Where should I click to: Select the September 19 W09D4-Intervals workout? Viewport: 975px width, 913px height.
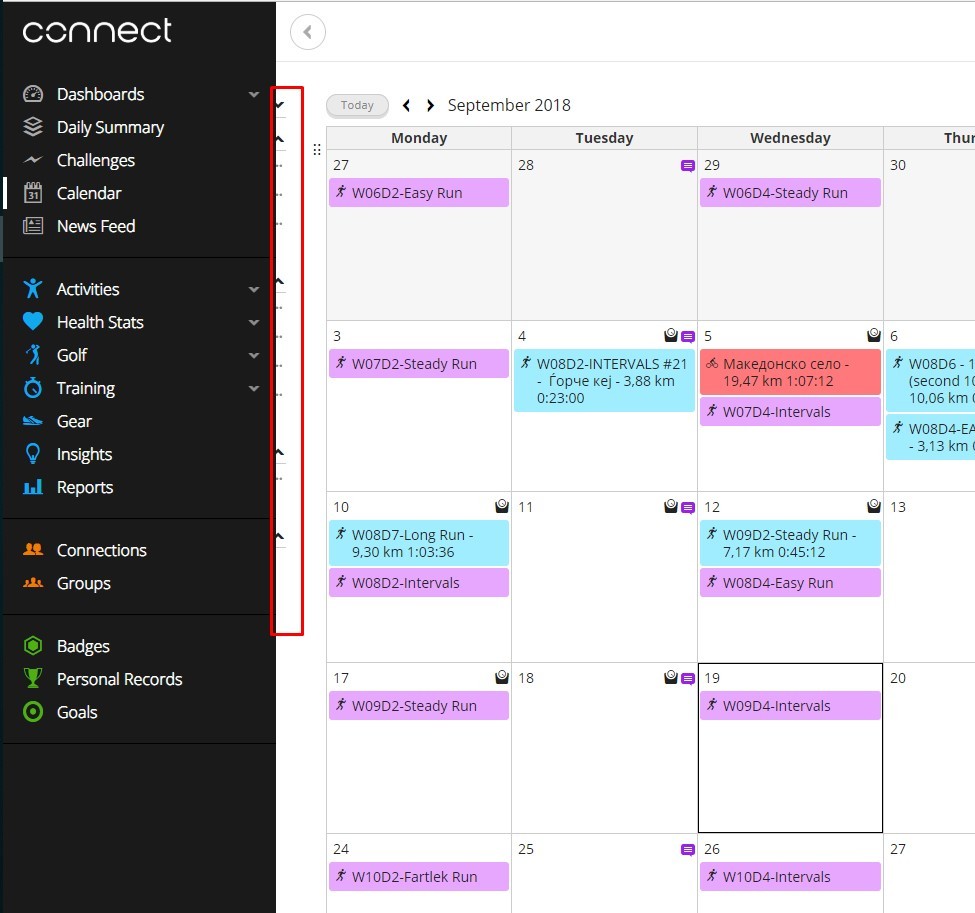790,706
